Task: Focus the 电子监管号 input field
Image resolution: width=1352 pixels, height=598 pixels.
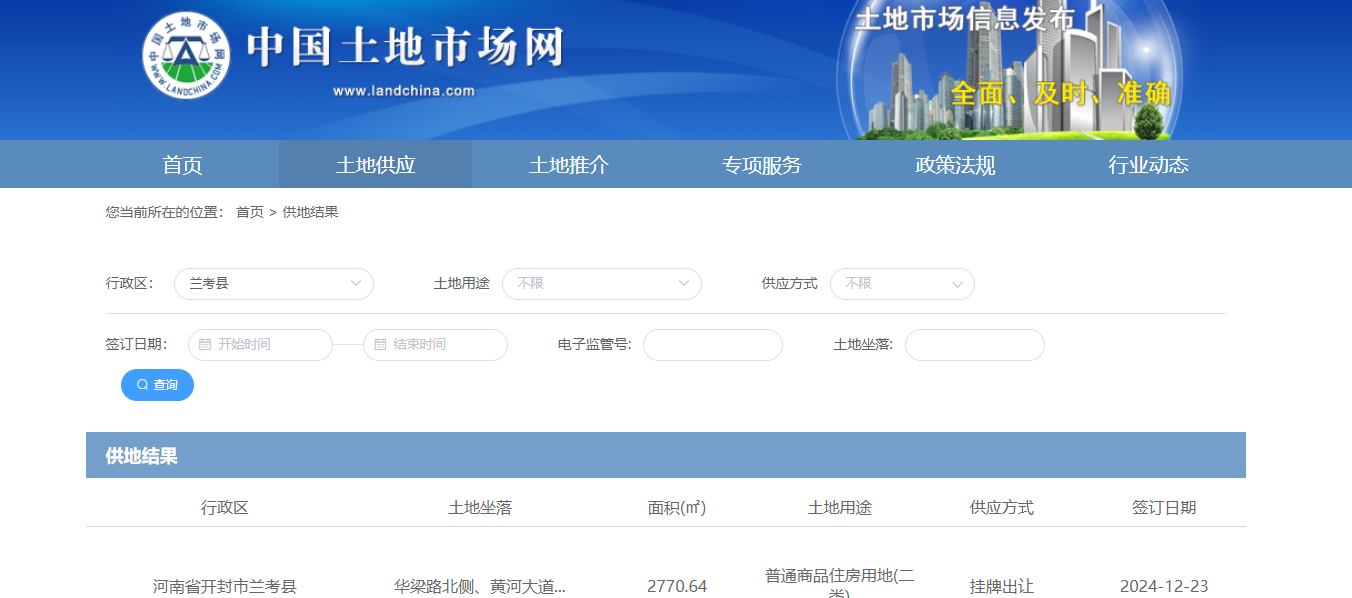Action: click(x=712, y=345)
